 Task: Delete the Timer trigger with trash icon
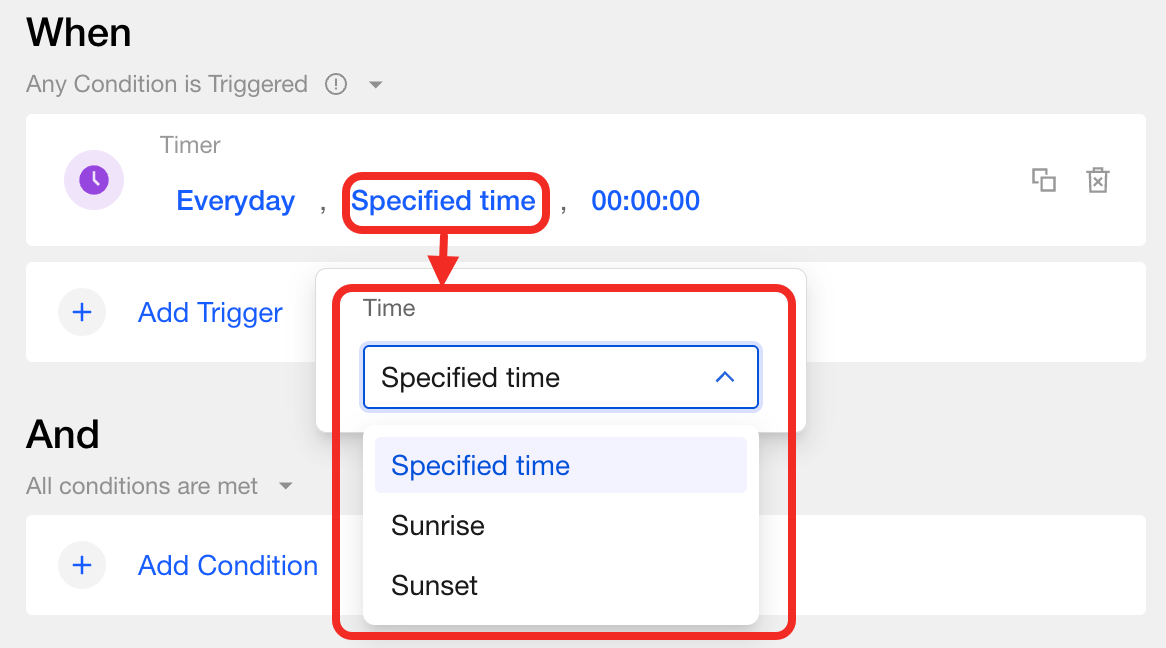click(x=1098, y=180)
